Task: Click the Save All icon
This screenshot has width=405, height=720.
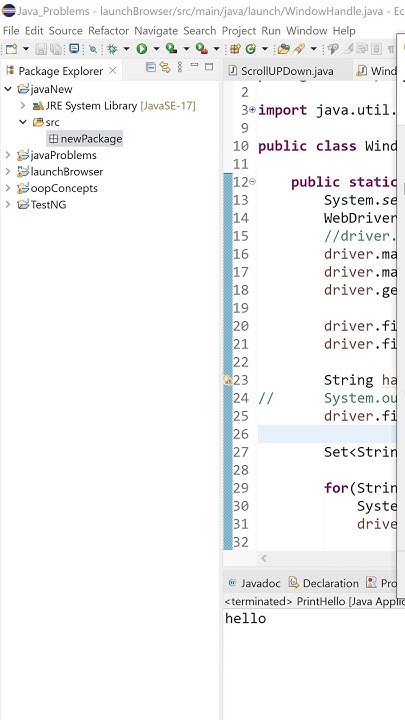Action: [56, 48]
